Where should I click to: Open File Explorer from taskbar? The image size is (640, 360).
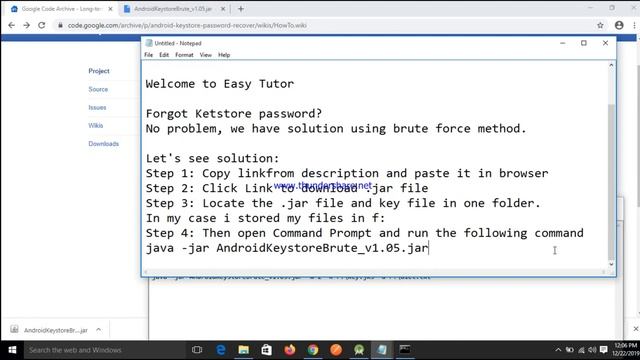point(244,350)
